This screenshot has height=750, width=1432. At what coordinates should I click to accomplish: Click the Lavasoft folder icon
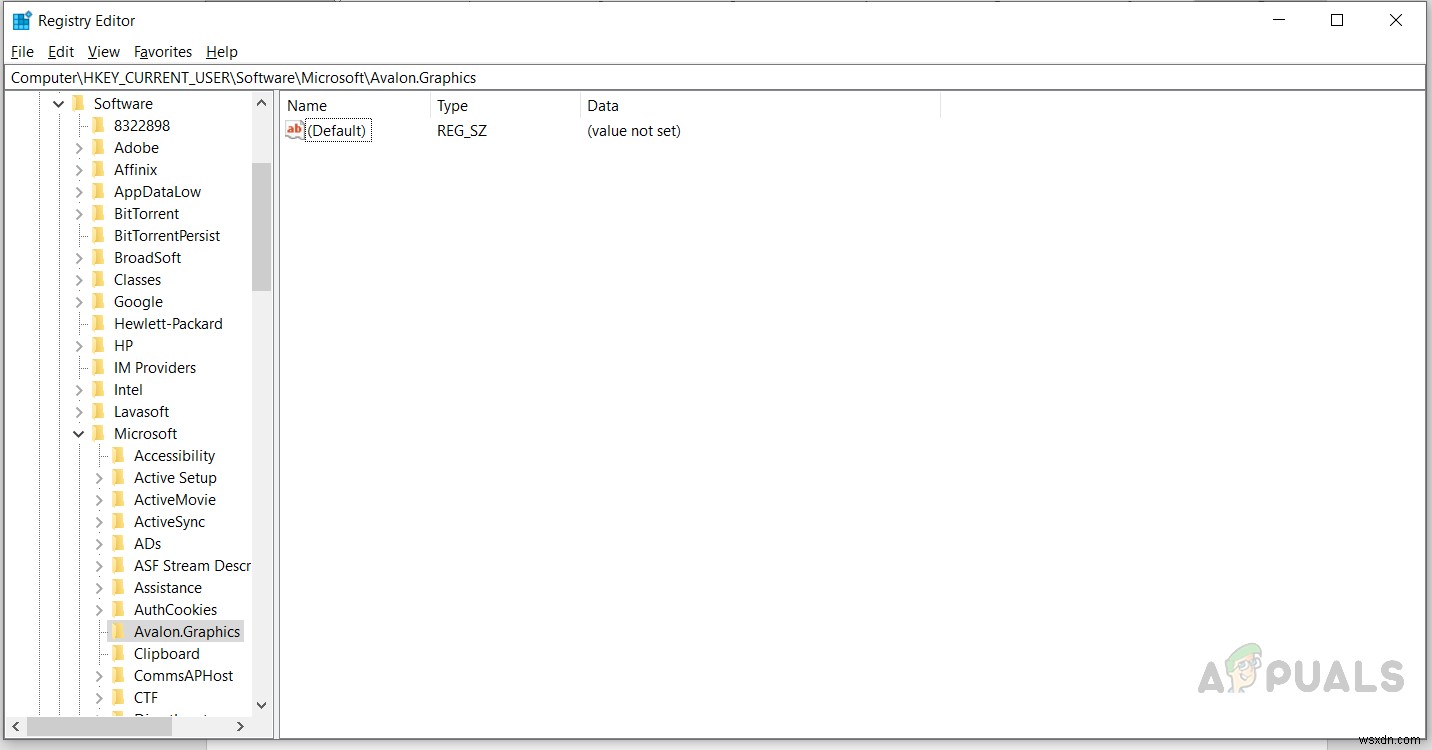pyautogui.click(x=98, y=411)
